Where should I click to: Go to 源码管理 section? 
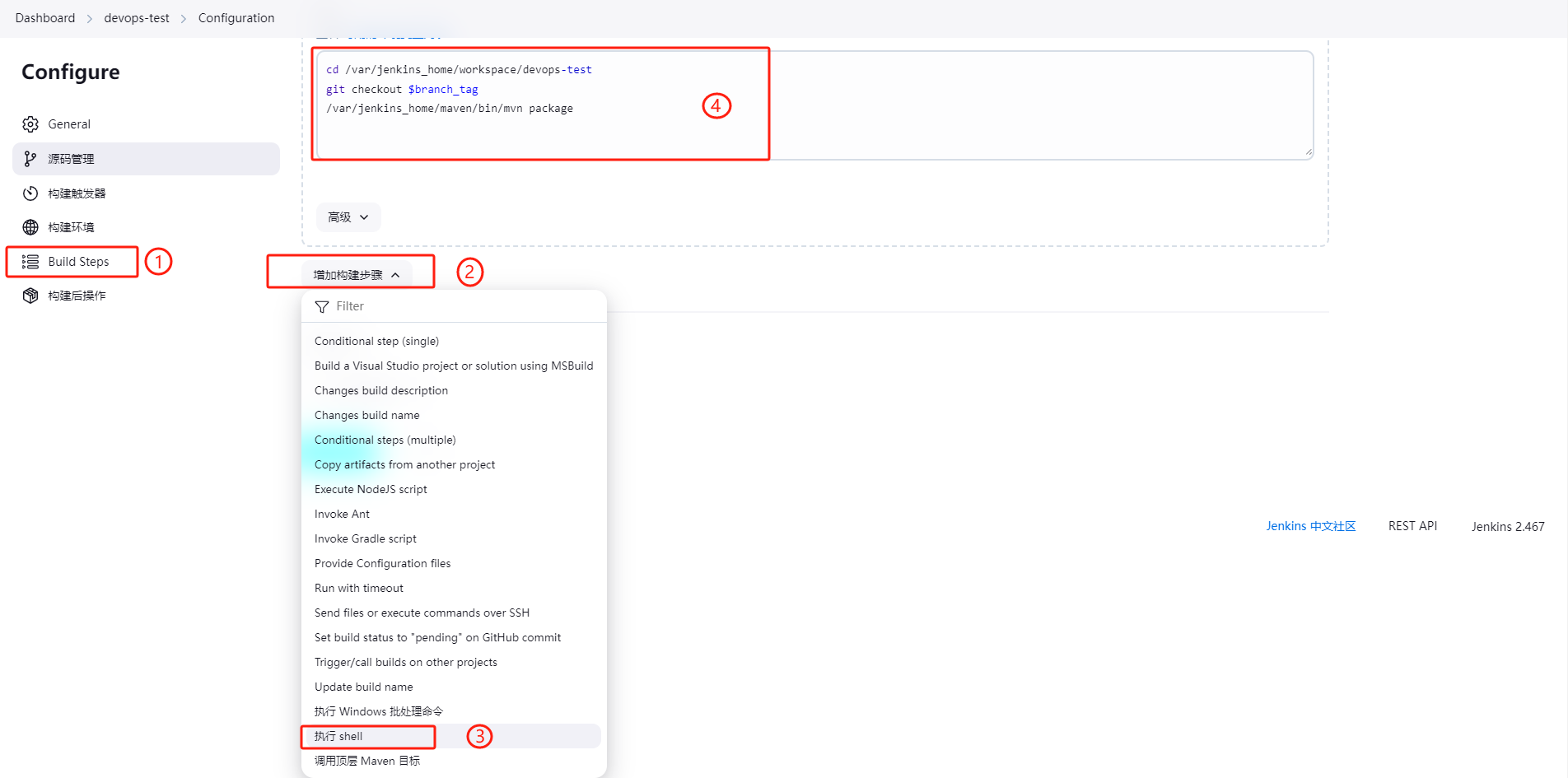pos(146,159)
